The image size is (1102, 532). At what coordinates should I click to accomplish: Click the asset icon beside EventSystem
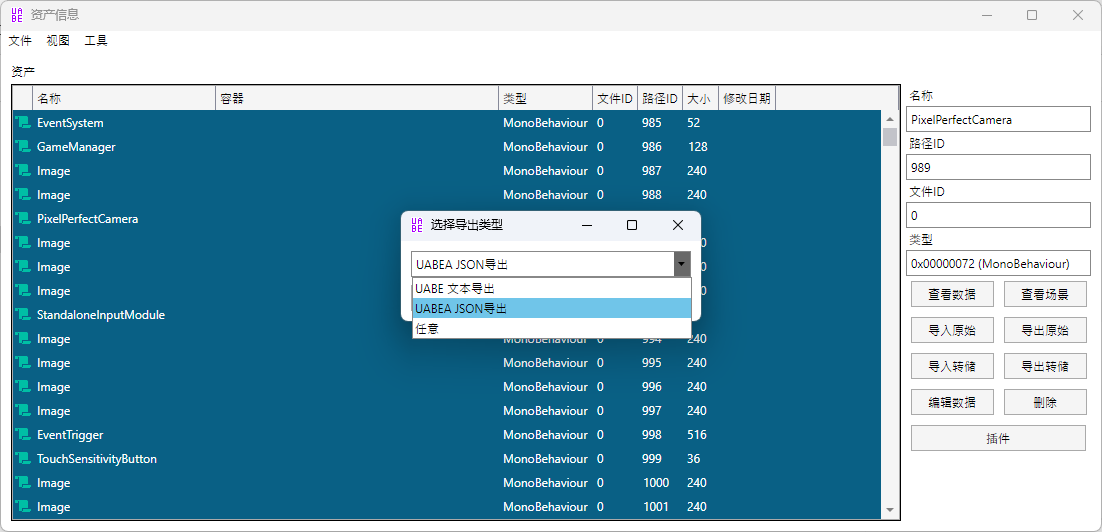click(22, 123)
